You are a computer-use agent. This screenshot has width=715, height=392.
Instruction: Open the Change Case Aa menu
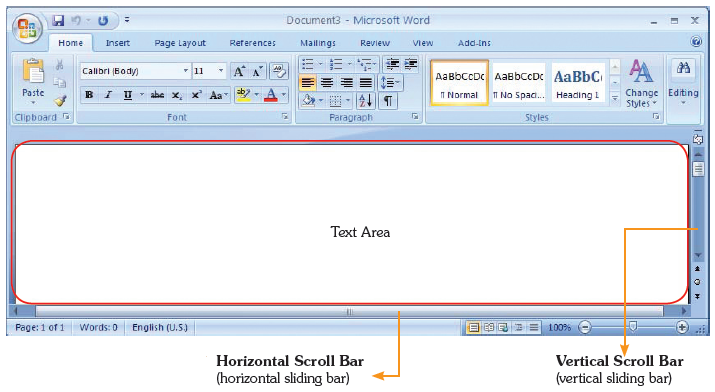[x=218, y=95]
